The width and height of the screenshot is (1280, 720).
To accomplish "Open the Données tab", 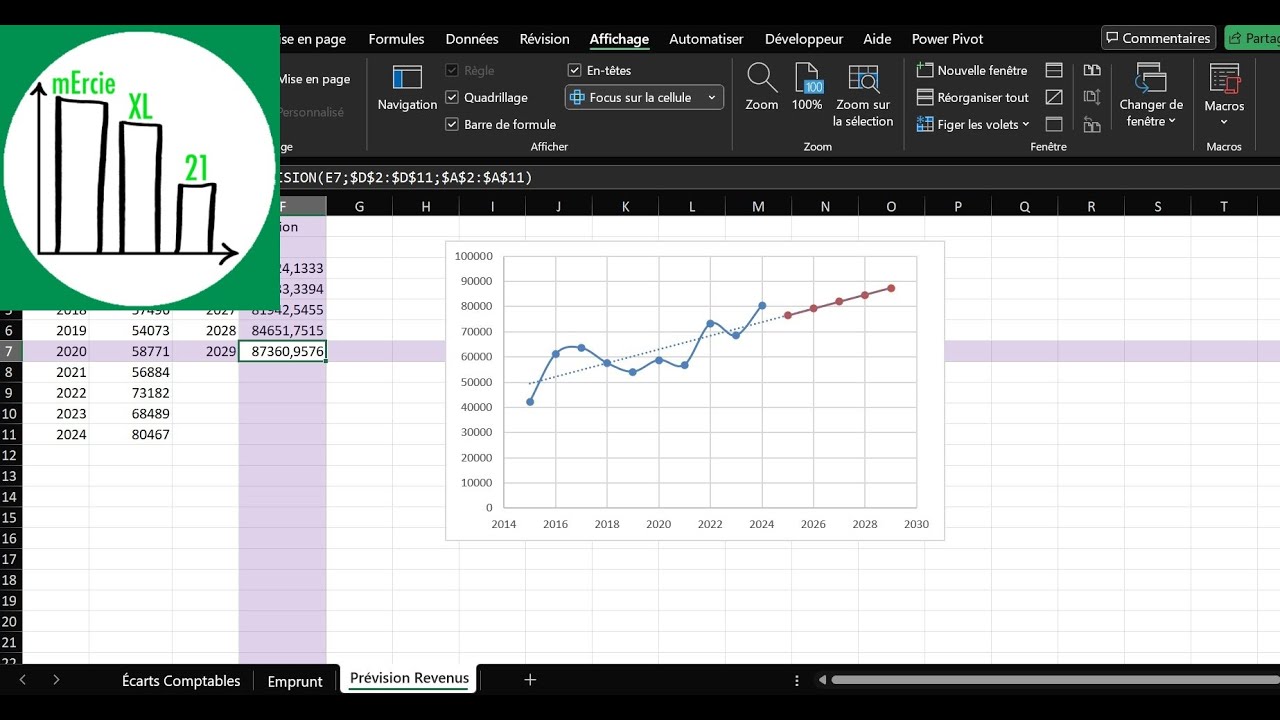I will [472, 39].
